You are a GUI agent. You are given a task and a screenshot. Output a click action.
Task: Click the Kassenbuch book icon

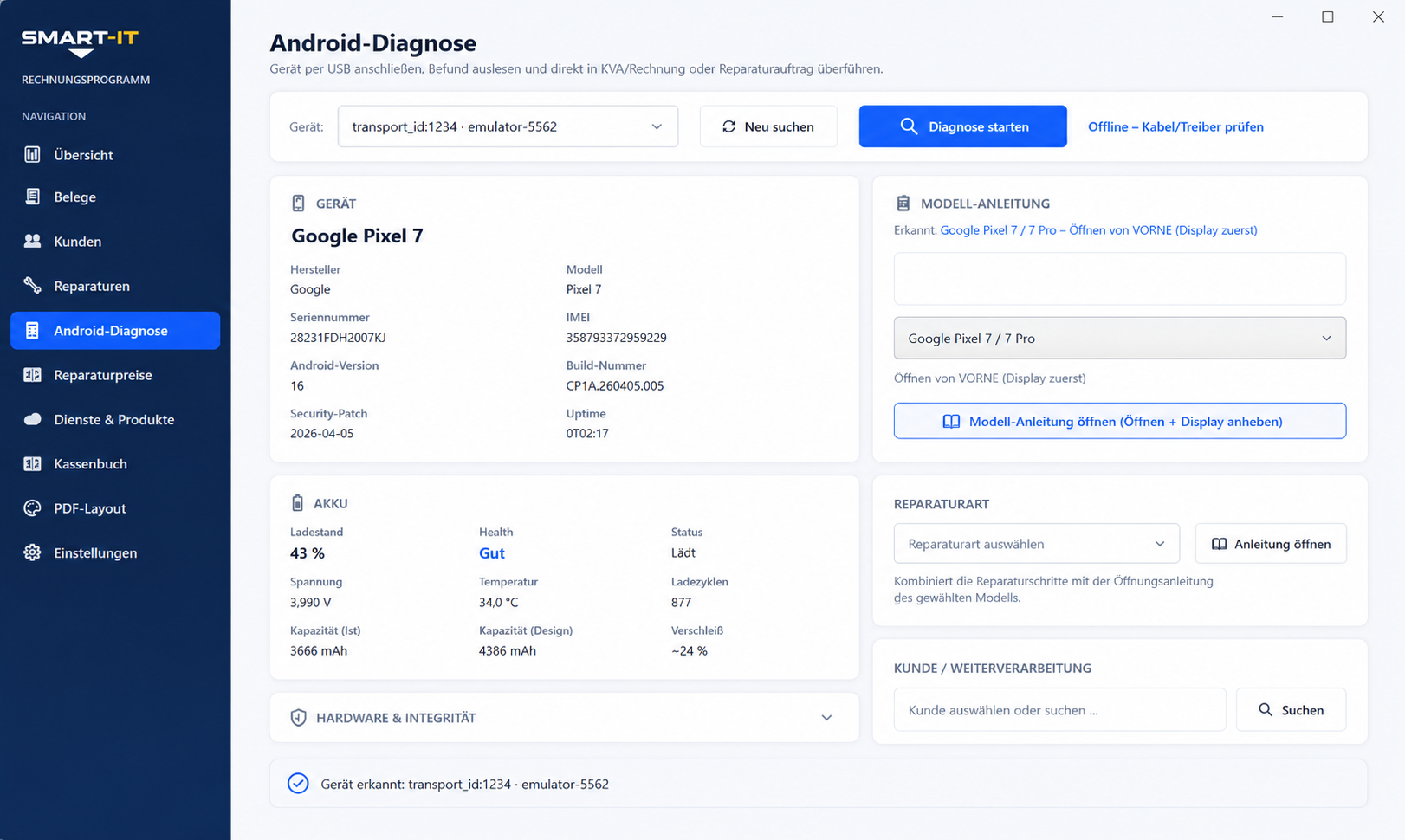tap(32, 463)
